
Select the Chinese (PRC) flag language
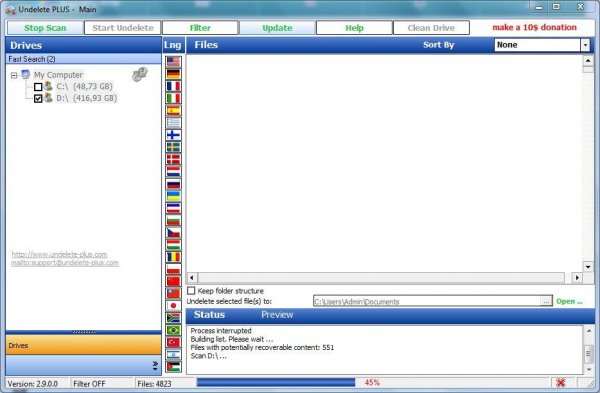pyautogui.click(x=173, y=282)
